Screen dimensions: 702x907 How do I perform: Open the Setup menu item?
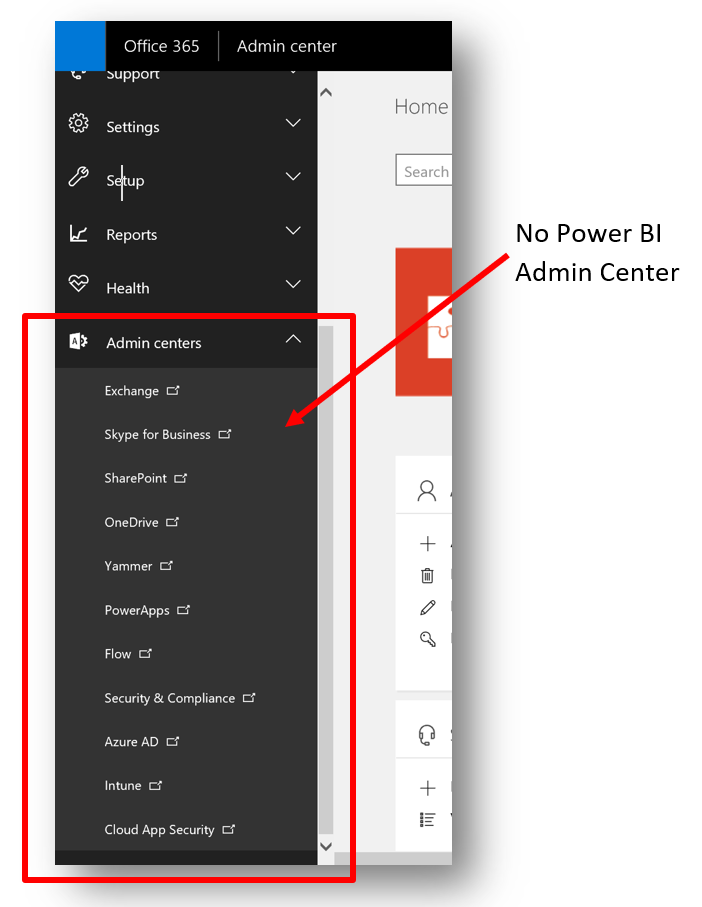coord(125,180)
